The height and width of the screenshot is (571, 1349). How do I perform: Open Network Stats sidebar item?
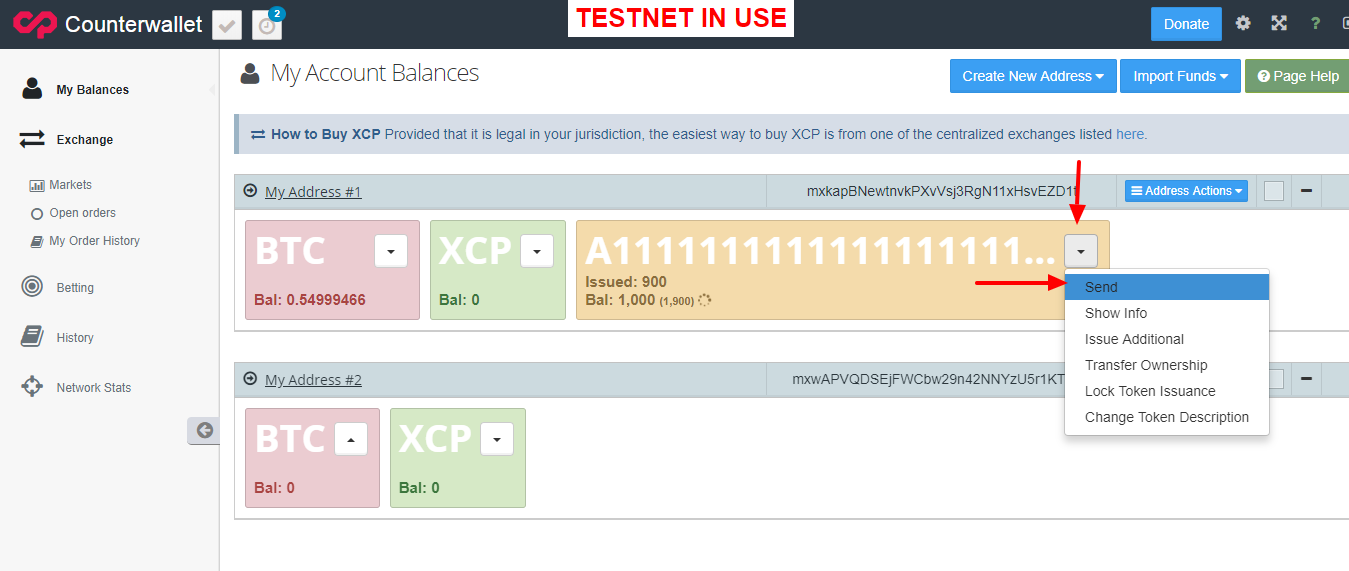(93, 388)
